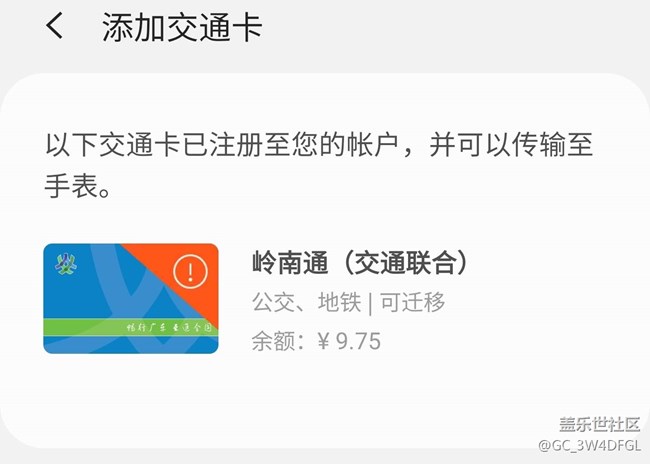Tap the description line starting 以下交通卡已注册
The width and height of the screenshot is (650, 464).
click(319, 145)
